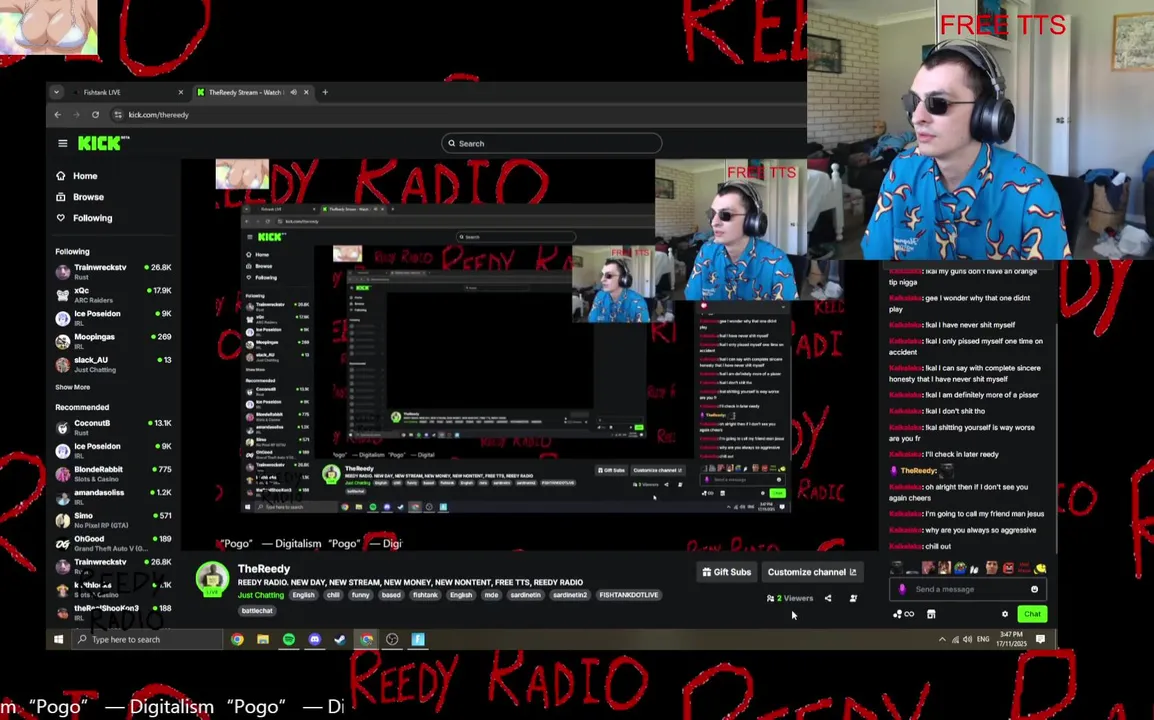Open File Explorer from the taskbar
Image resolution: width=1154 pixels, height=720 pixels.
(x=263, y=639)
